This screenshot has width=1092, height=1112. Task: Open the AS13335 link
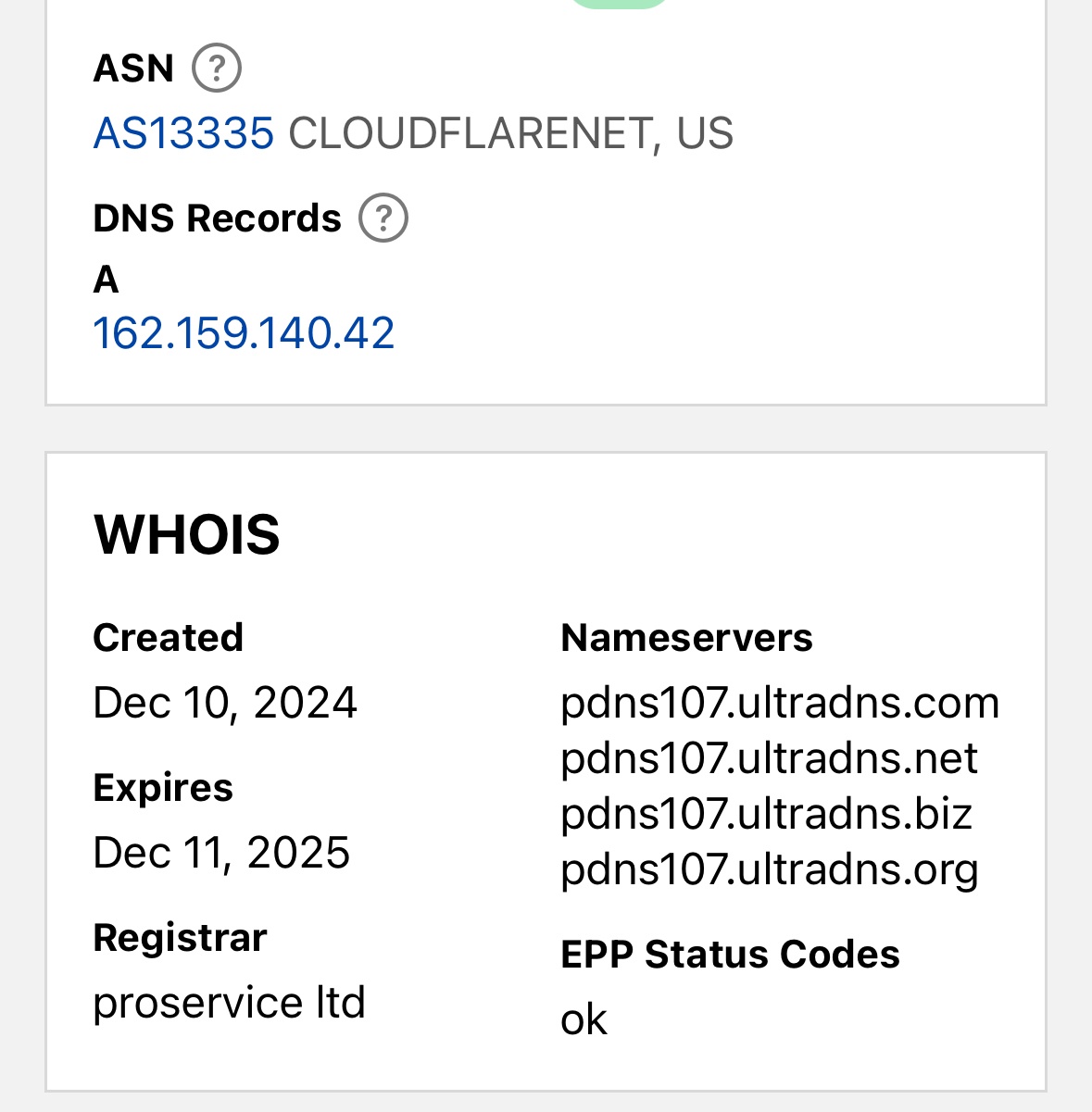point(183,133)
